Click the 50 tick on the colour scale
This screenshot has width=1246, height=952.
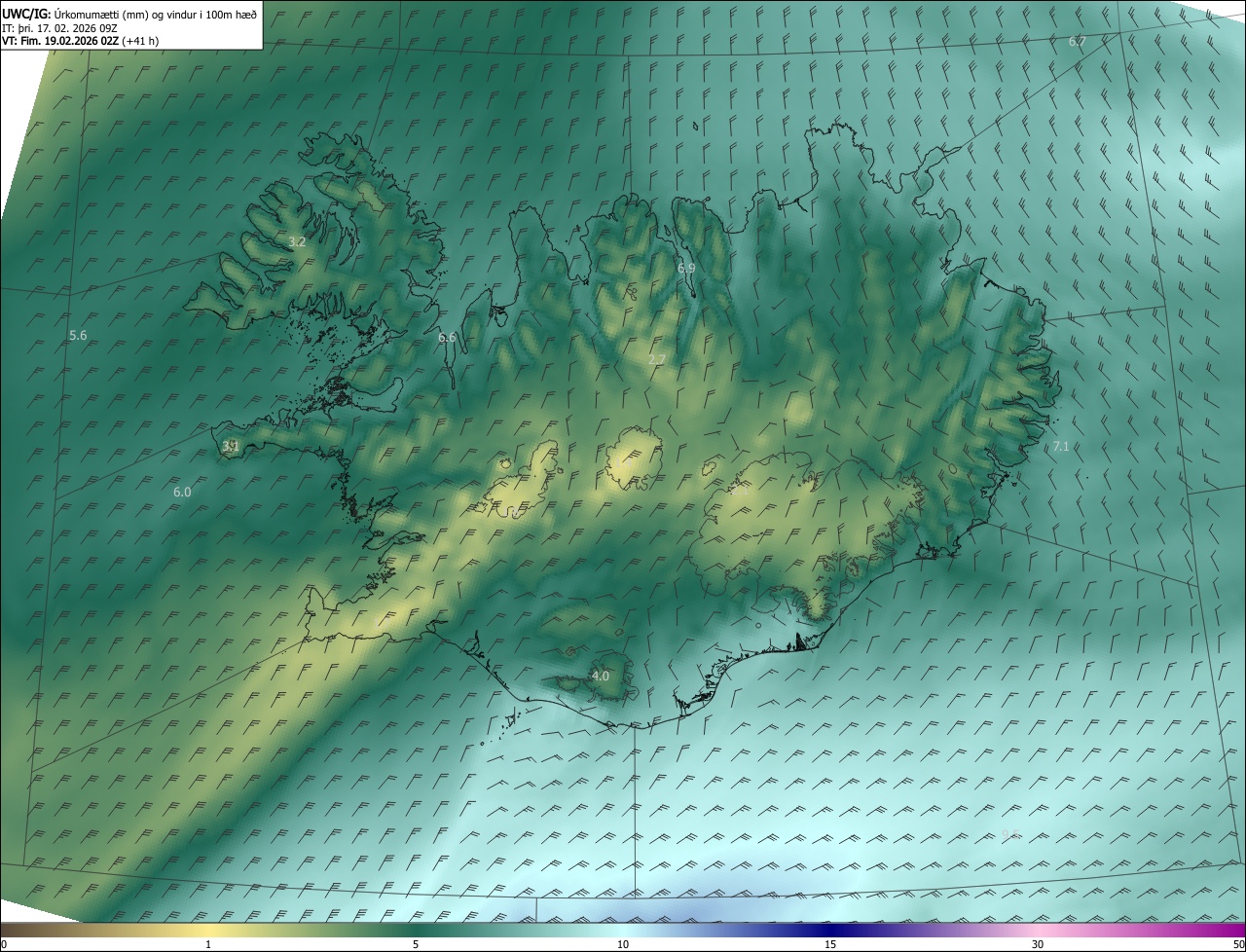coord(1238,945)
